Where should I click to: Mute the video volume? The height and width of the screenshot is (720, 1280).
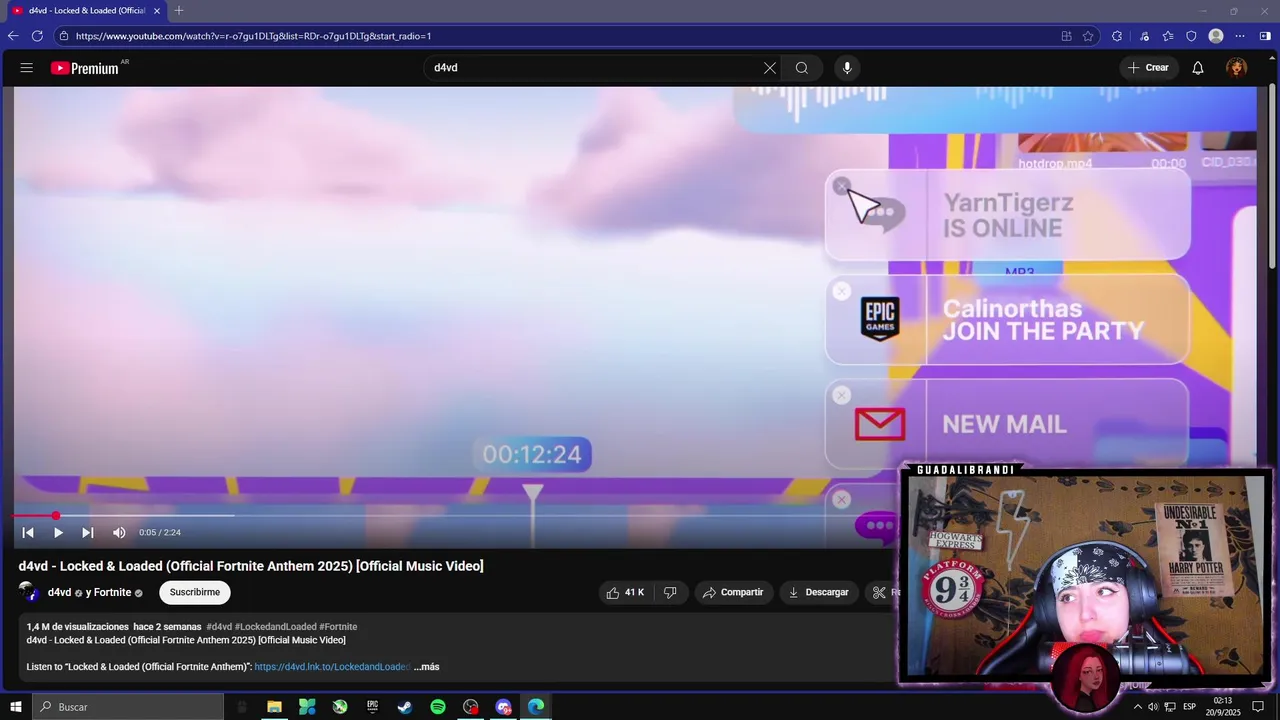coord(119,533)
